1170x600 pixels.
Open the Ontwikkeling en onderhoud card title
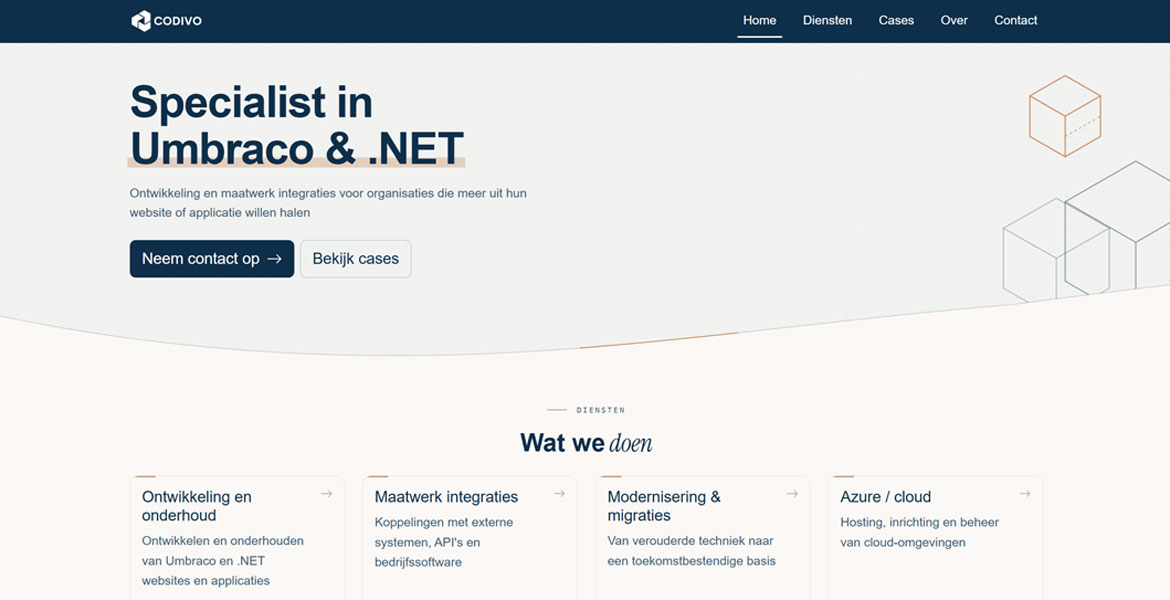pos(197,506)
